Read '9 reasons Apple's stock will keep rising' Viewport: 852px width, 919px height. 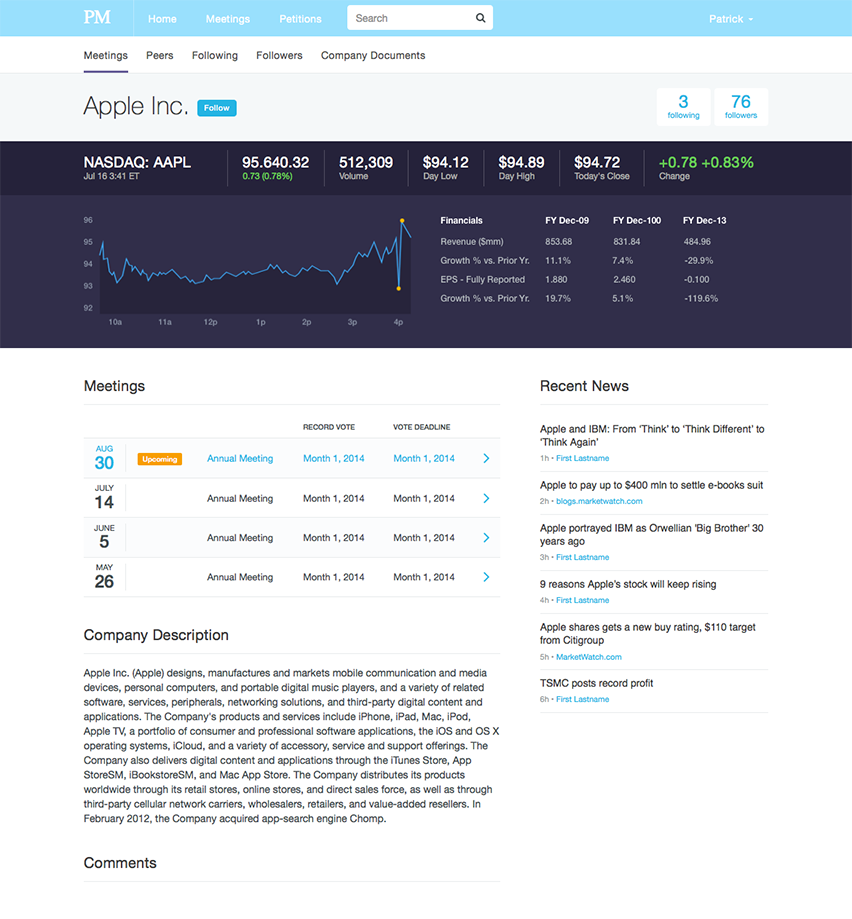[x=628, y=584]
